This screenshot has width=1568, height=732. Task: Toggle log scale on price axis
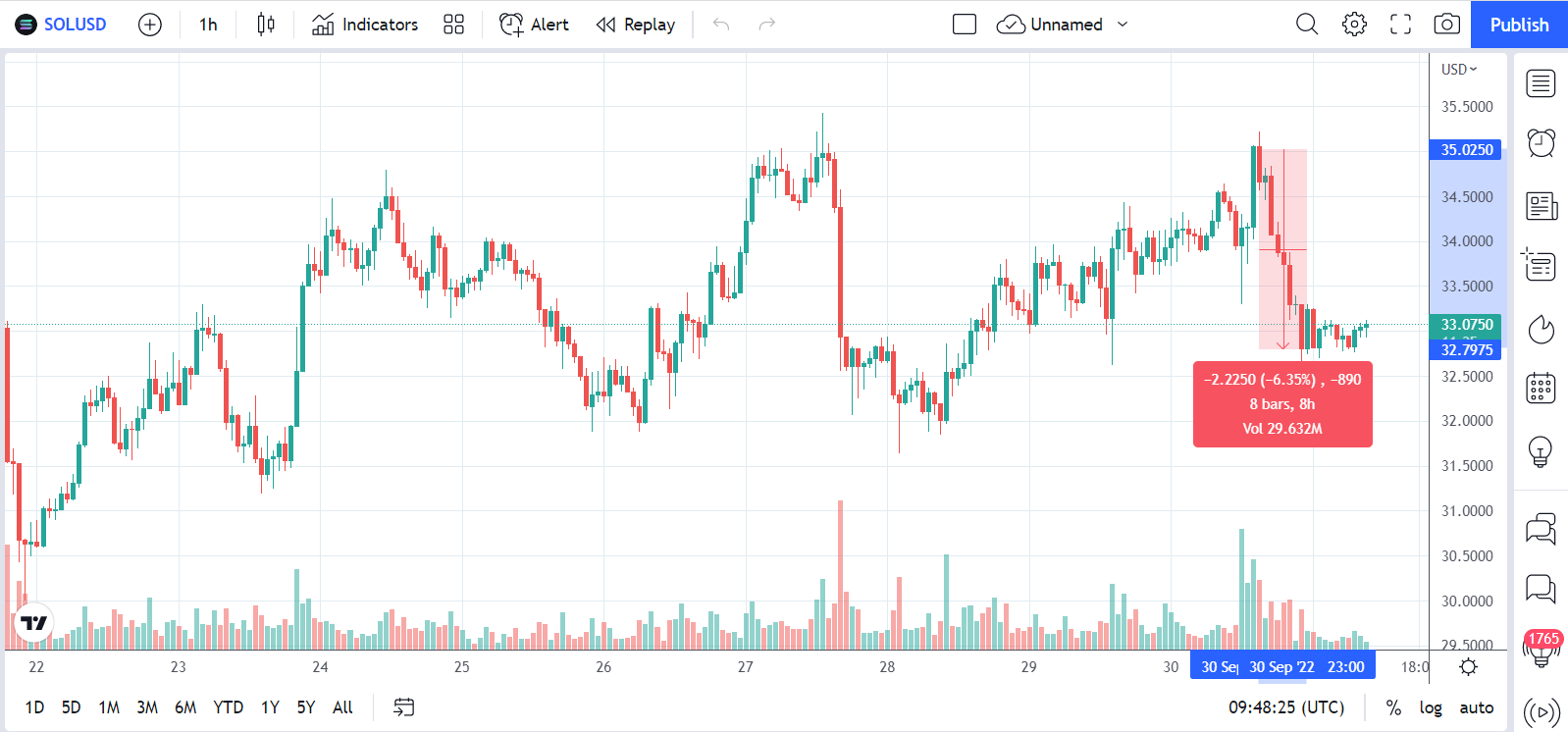click(1431, 707)
